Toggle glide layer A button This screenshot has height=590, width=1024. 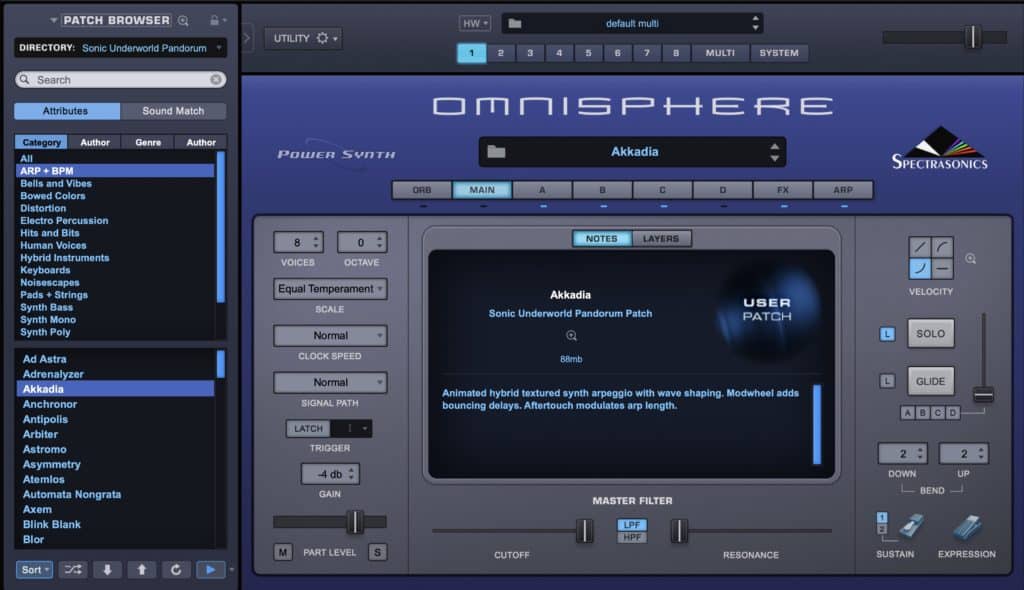(x=908, y=413)
